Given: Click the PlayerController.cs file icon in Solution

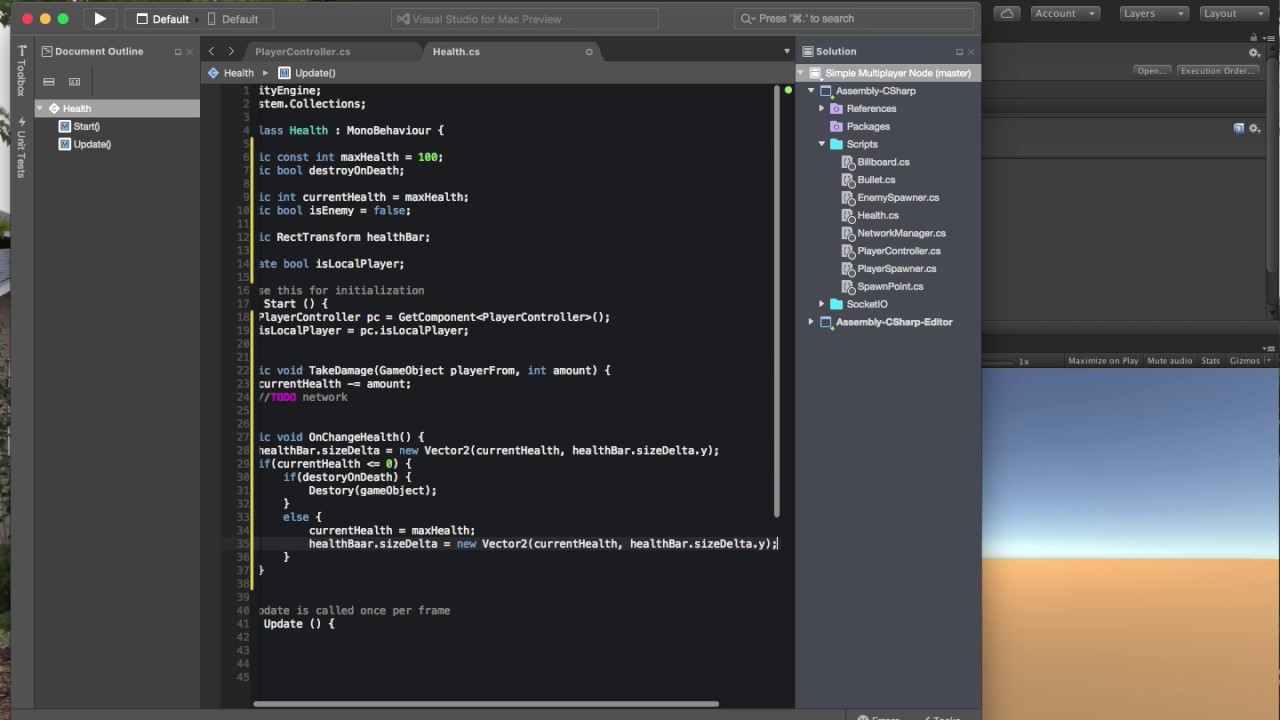Looking at the screenshot, I should [x=847, y=251].
